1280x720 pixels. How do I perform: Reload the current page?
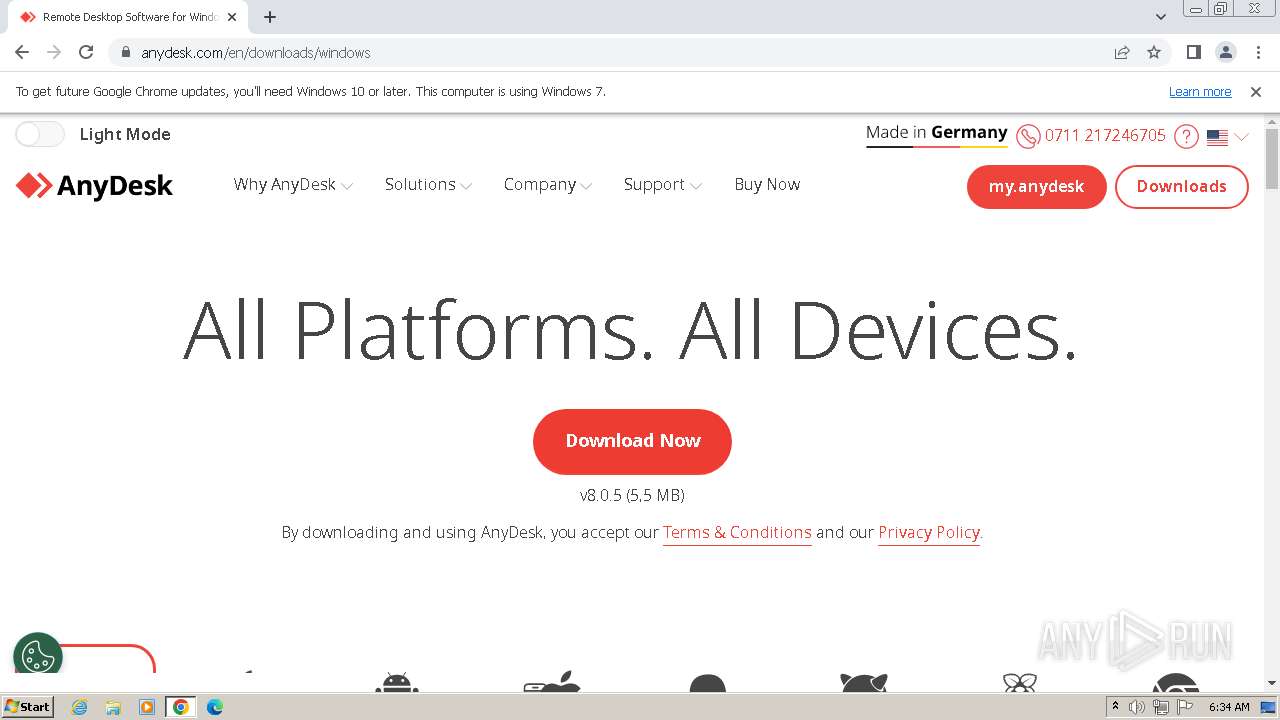pos(86,53)
